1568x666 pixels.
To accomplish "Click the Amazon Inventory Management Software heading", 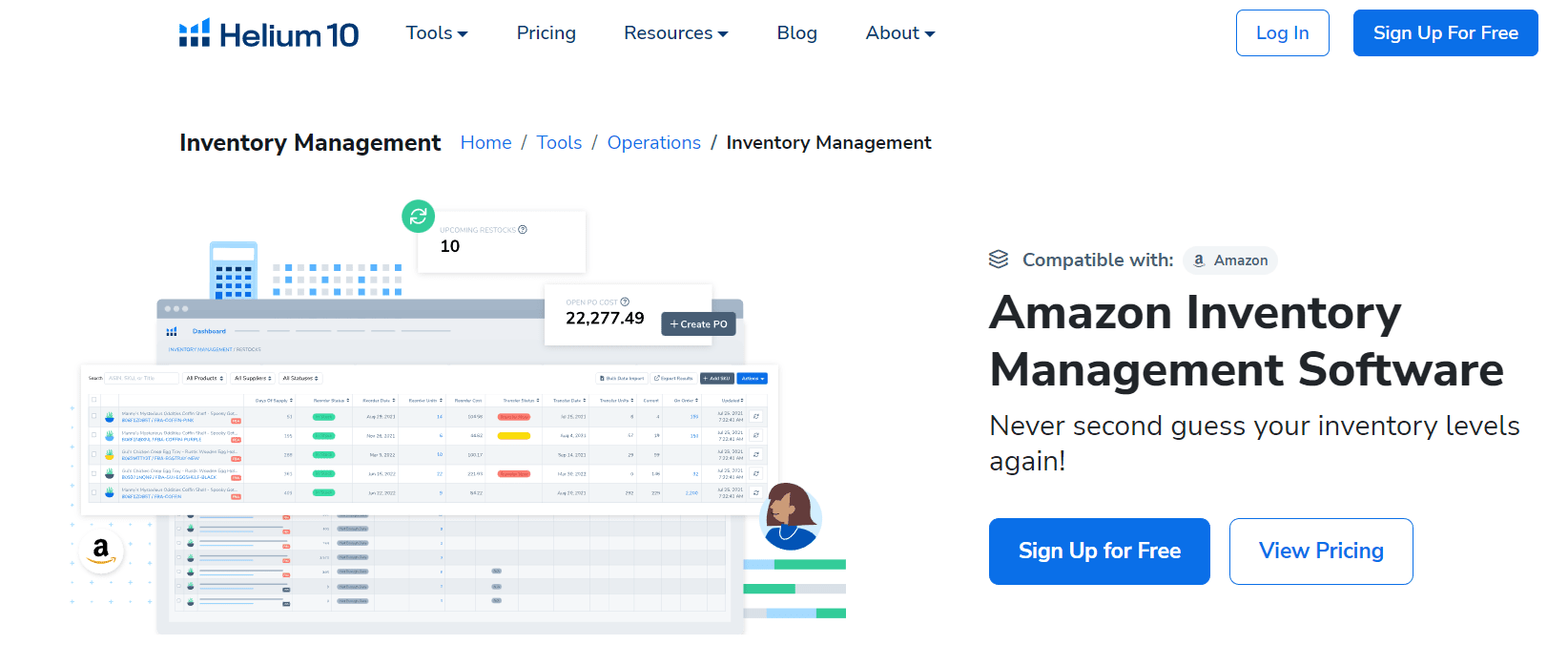I will (x=1247, y=342).
